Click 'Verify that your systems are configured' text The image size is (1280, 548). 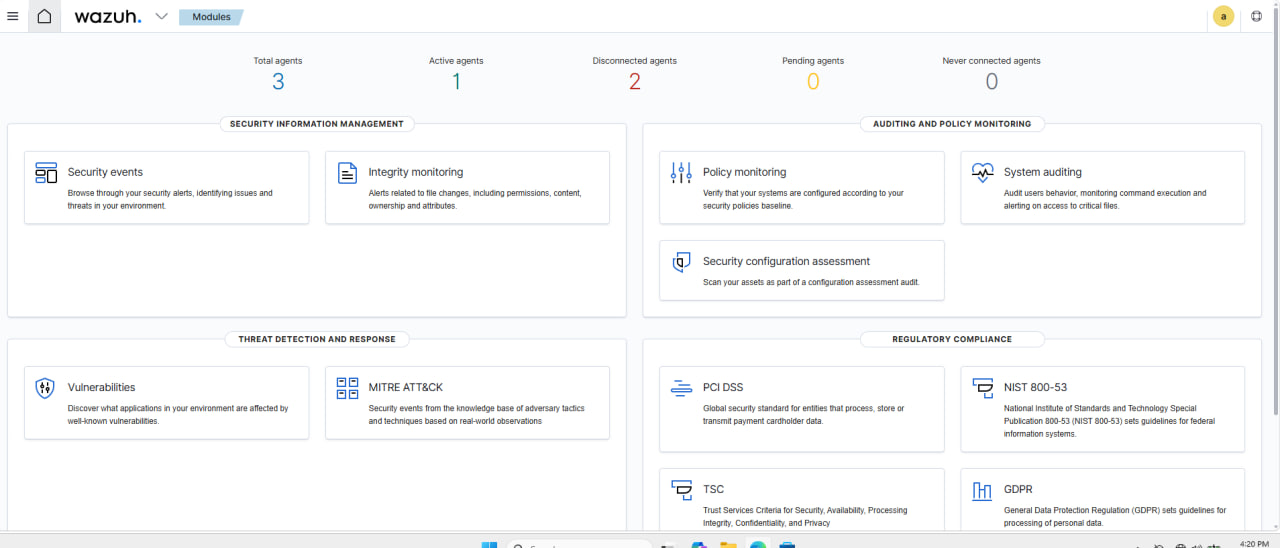pyautogui.click(x=803, y=199)
